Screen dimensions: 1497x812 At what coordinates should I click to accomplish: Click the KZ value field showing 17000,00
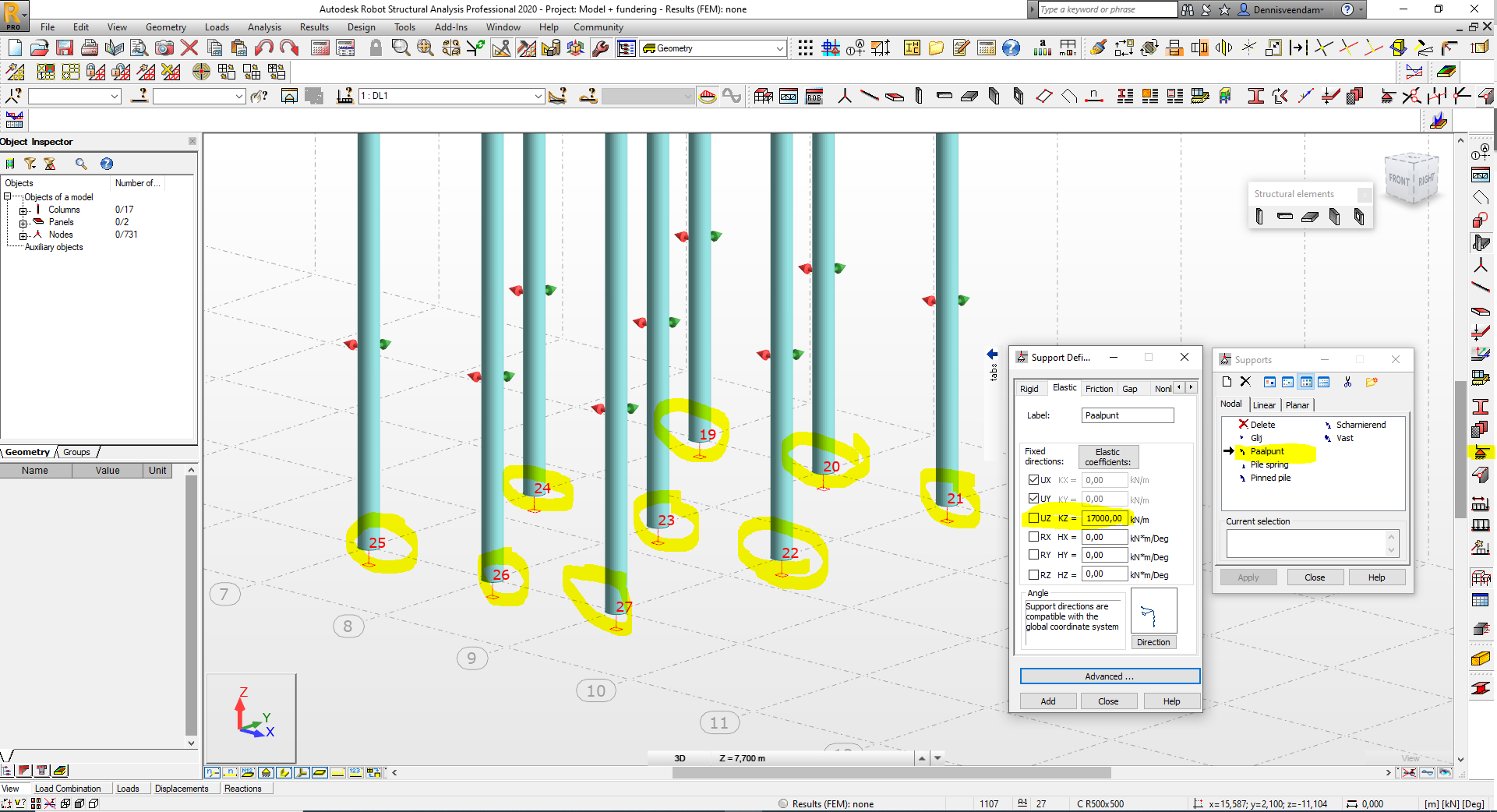[x=1103, y=518]
